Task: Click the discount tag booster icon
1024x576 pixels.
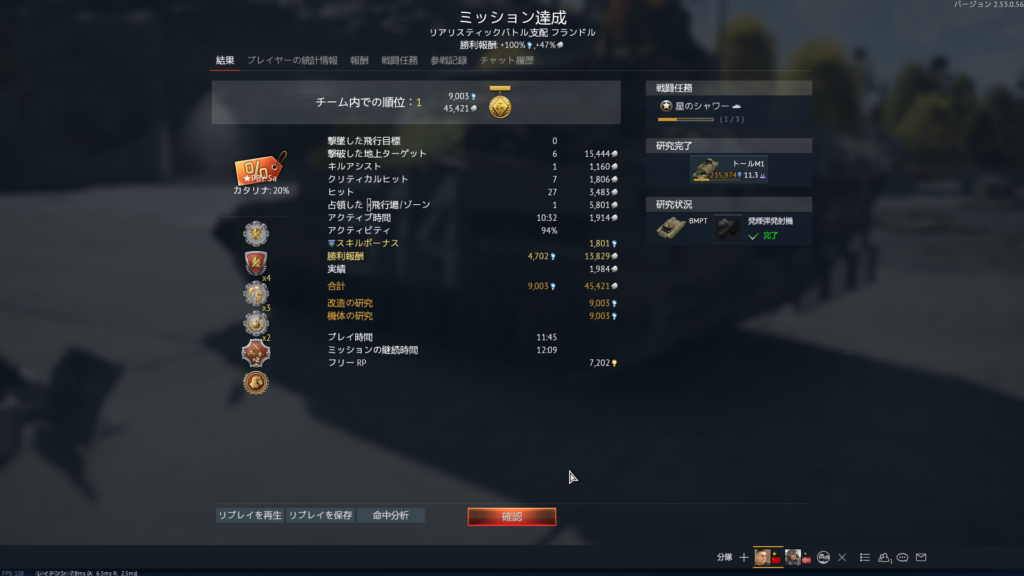Action: 260,169
